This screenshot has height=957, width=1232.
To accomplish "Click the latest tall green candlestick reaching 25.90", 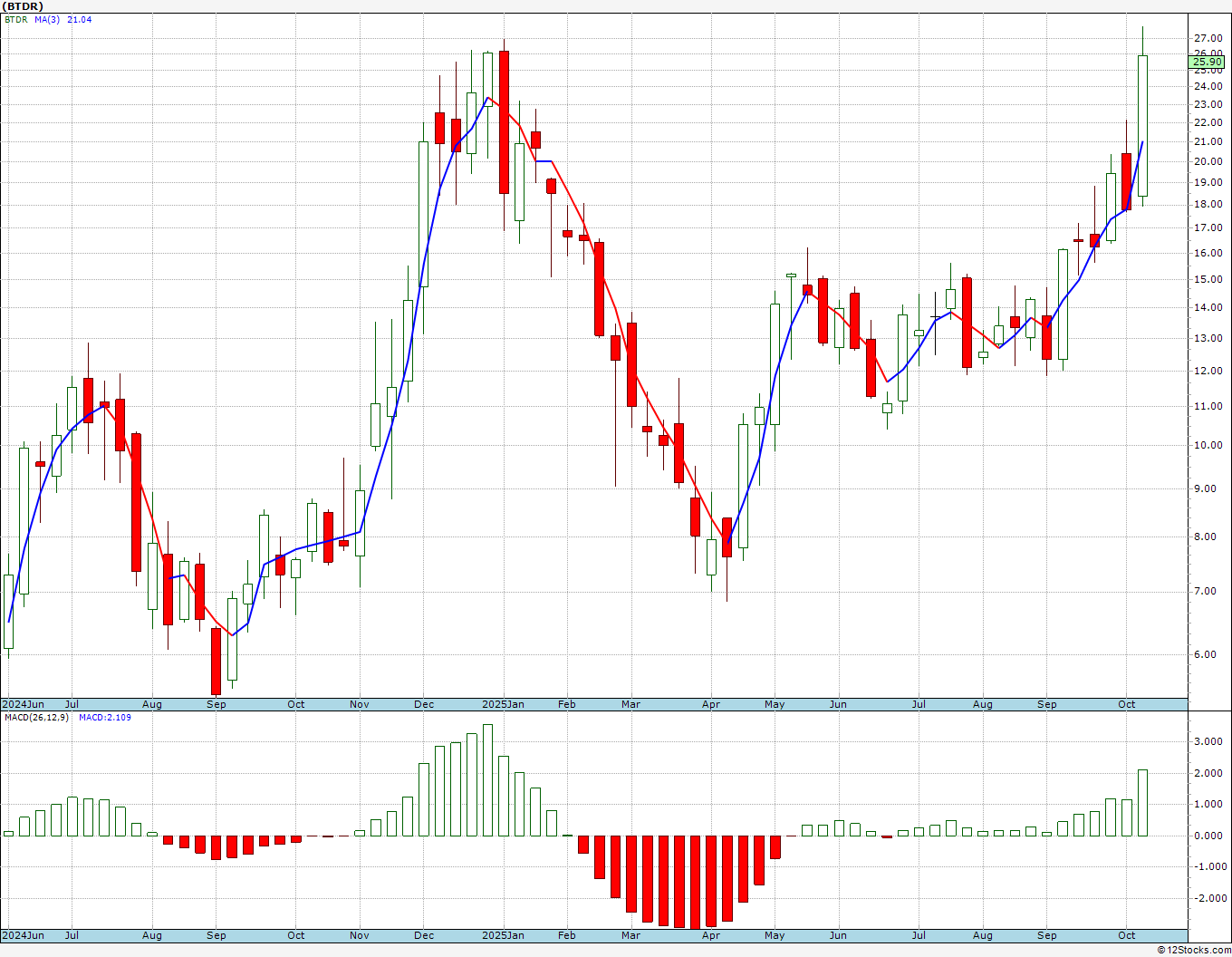I will click(1142, 125).
